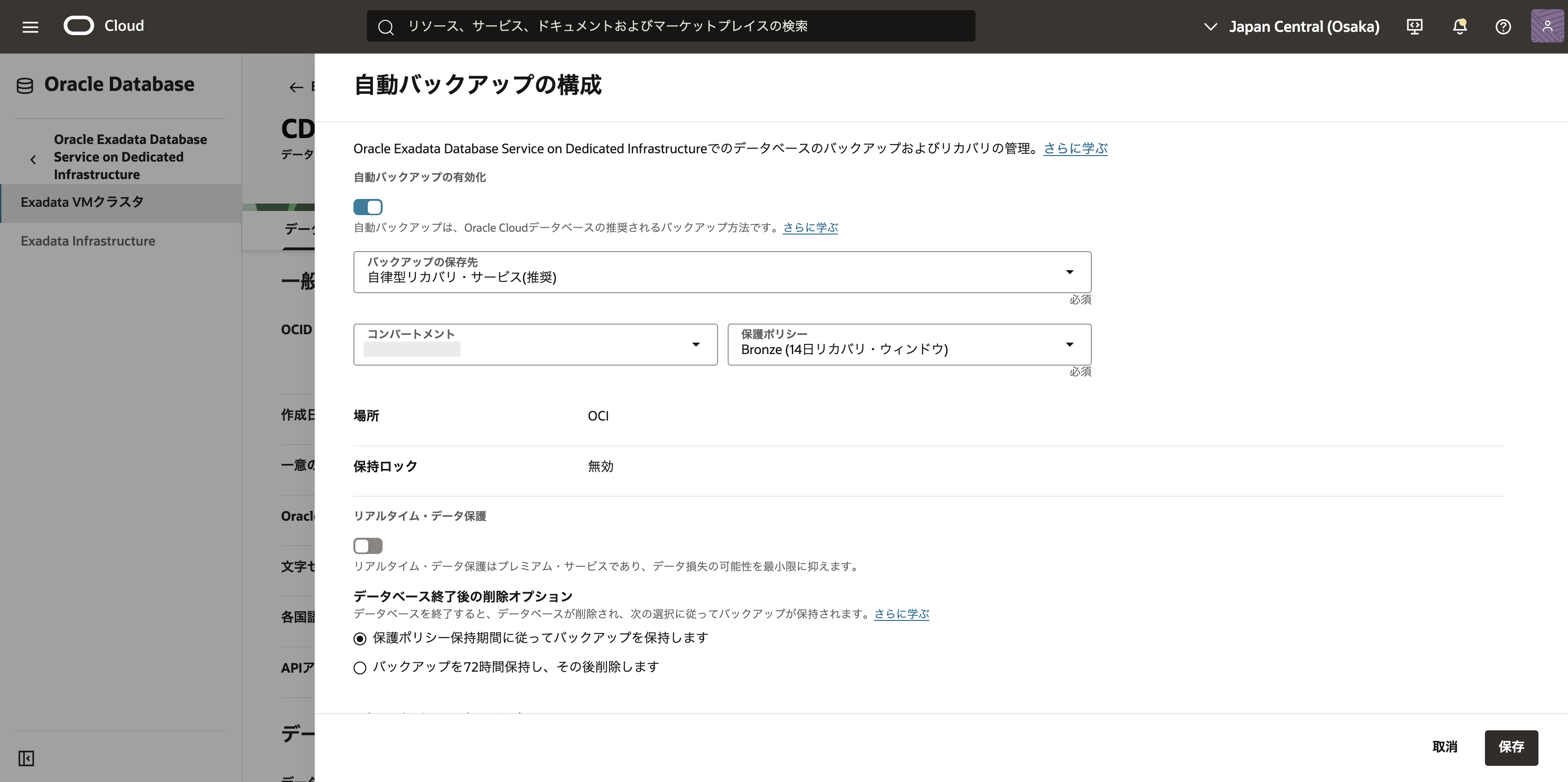Image resolution: width=1568 pixels, height=782 pixels.
Task: Open さらに学ぶ link after deletion options text
Action: pyautogui.click(x=902, y=614)
